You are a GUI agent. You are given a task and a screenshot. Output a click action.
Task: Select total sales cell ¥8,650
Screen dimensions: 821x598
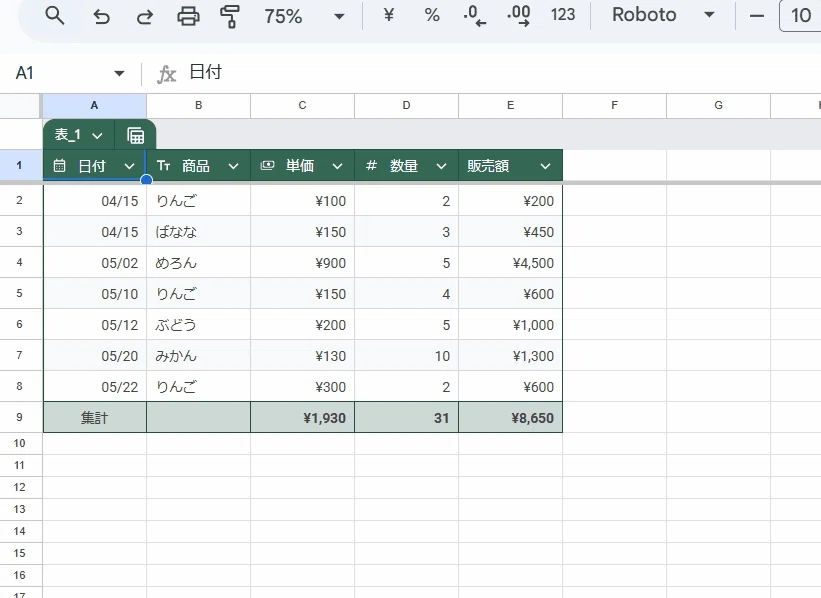coord(511,417)
